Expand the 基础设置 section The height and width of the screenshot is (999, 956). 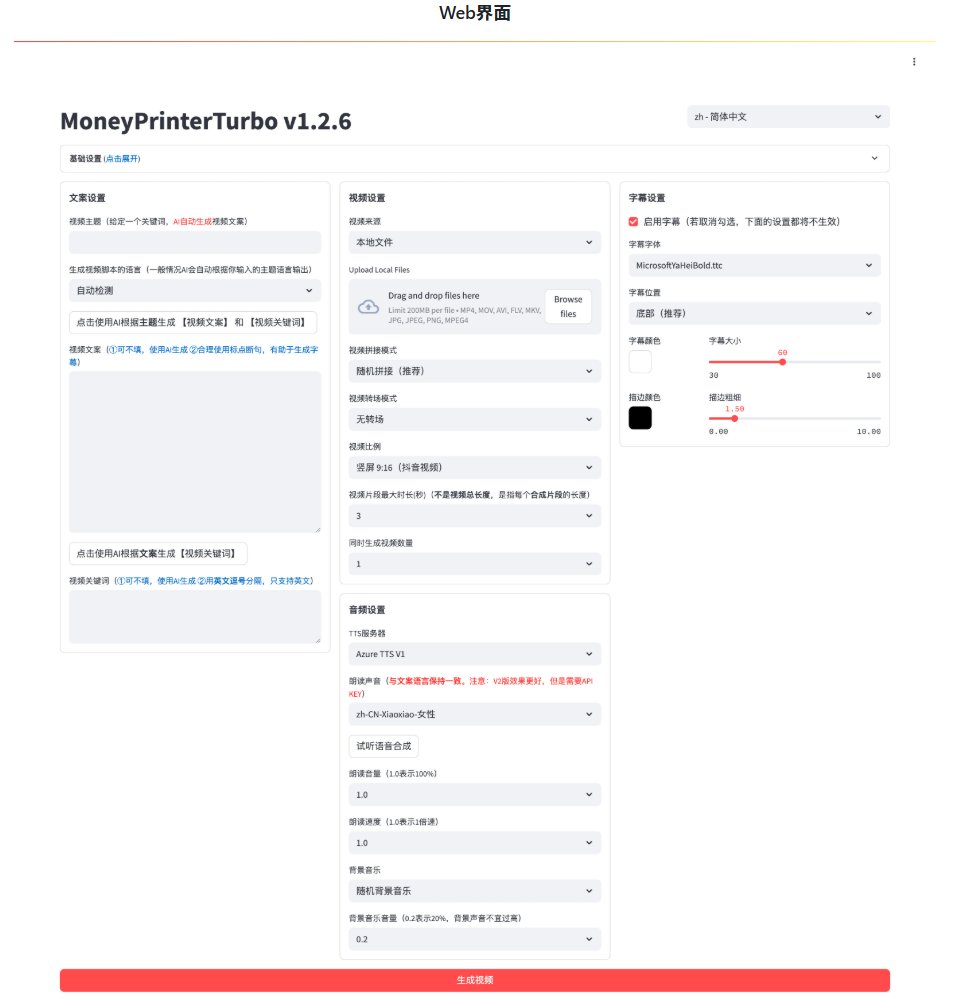click(x=474, y=159)
